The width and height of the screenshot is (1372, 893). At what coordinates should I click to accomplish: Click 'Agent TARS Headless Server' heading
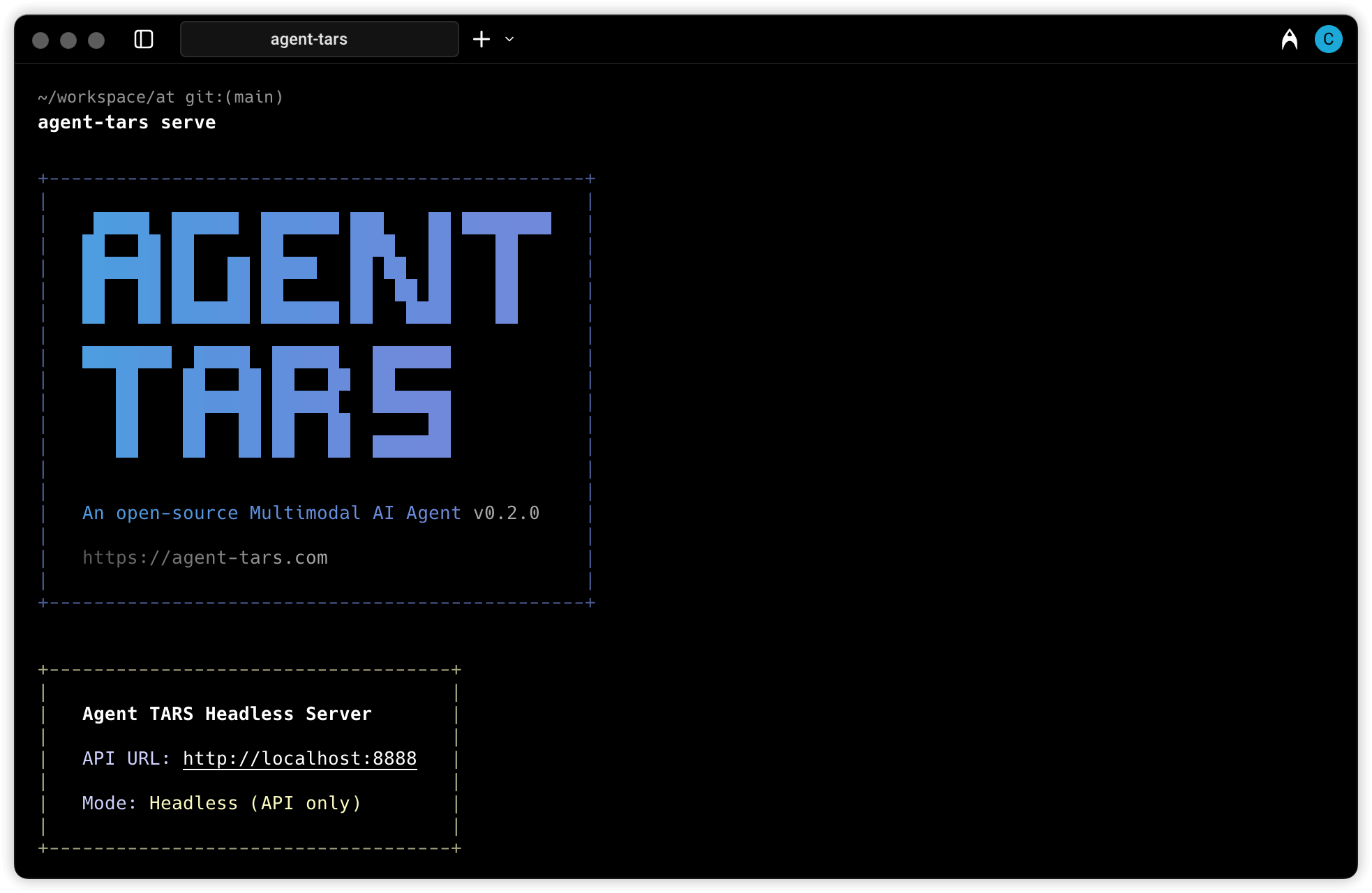(x=227, y=714)
